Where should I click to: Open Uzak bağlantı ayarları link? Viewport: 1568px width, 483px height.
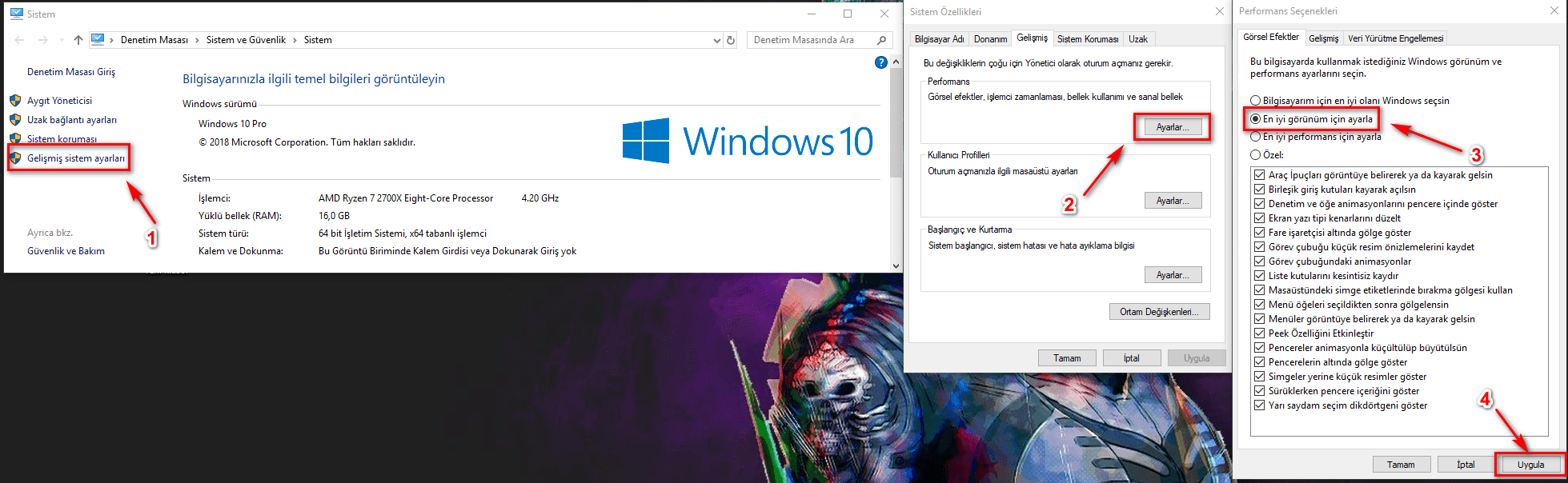72,120
